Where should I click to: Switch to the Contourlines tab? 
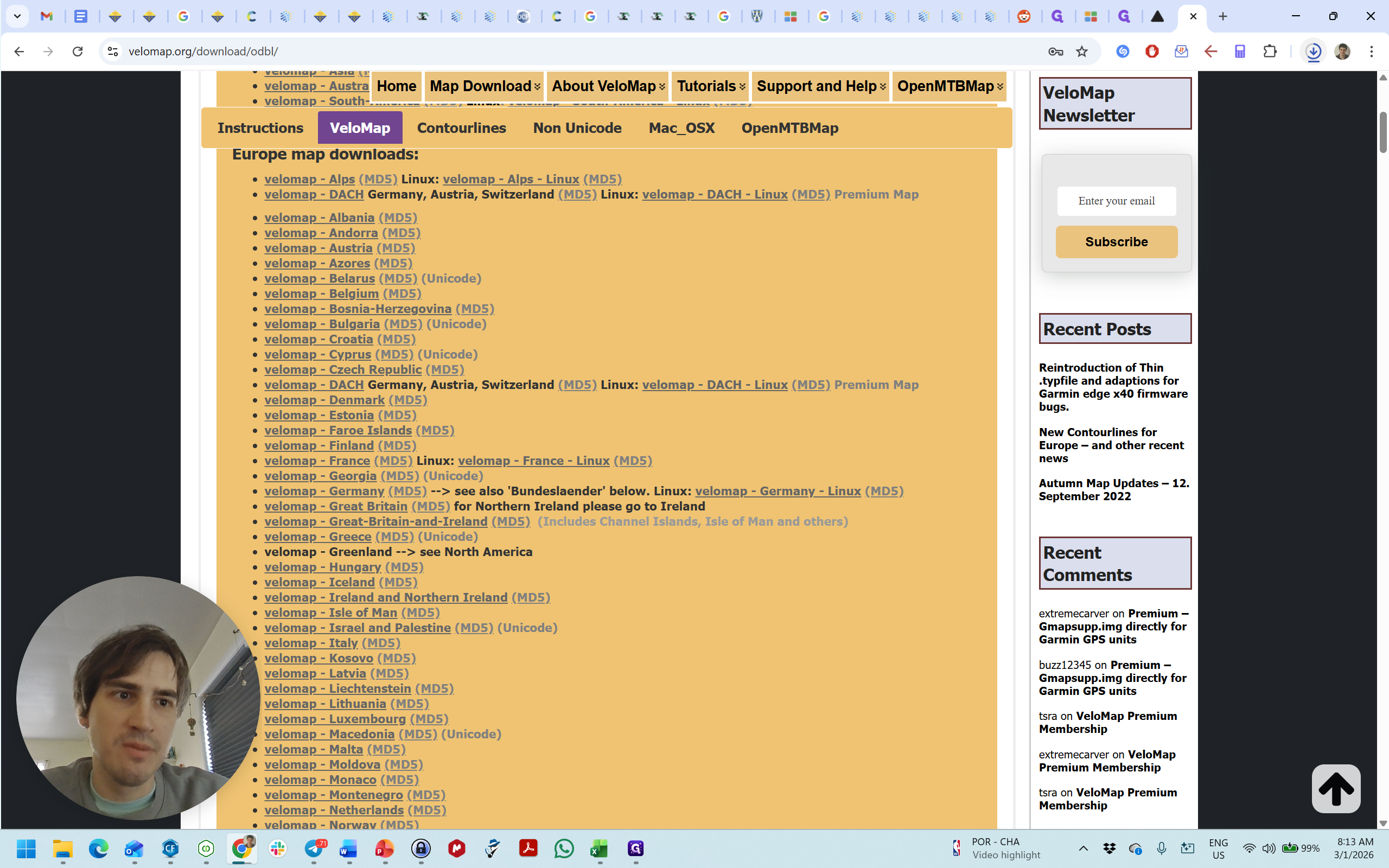[x=462, y=127]
